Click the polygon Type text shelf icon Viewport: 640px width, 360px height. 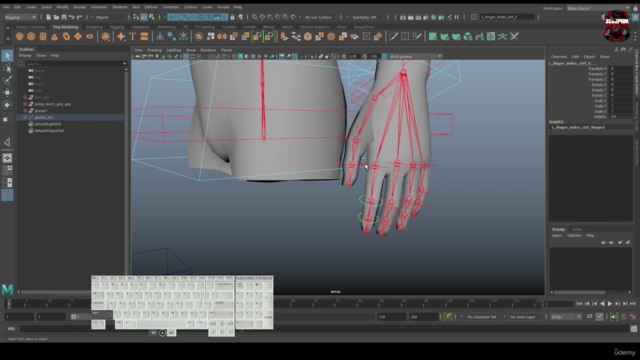133,37
